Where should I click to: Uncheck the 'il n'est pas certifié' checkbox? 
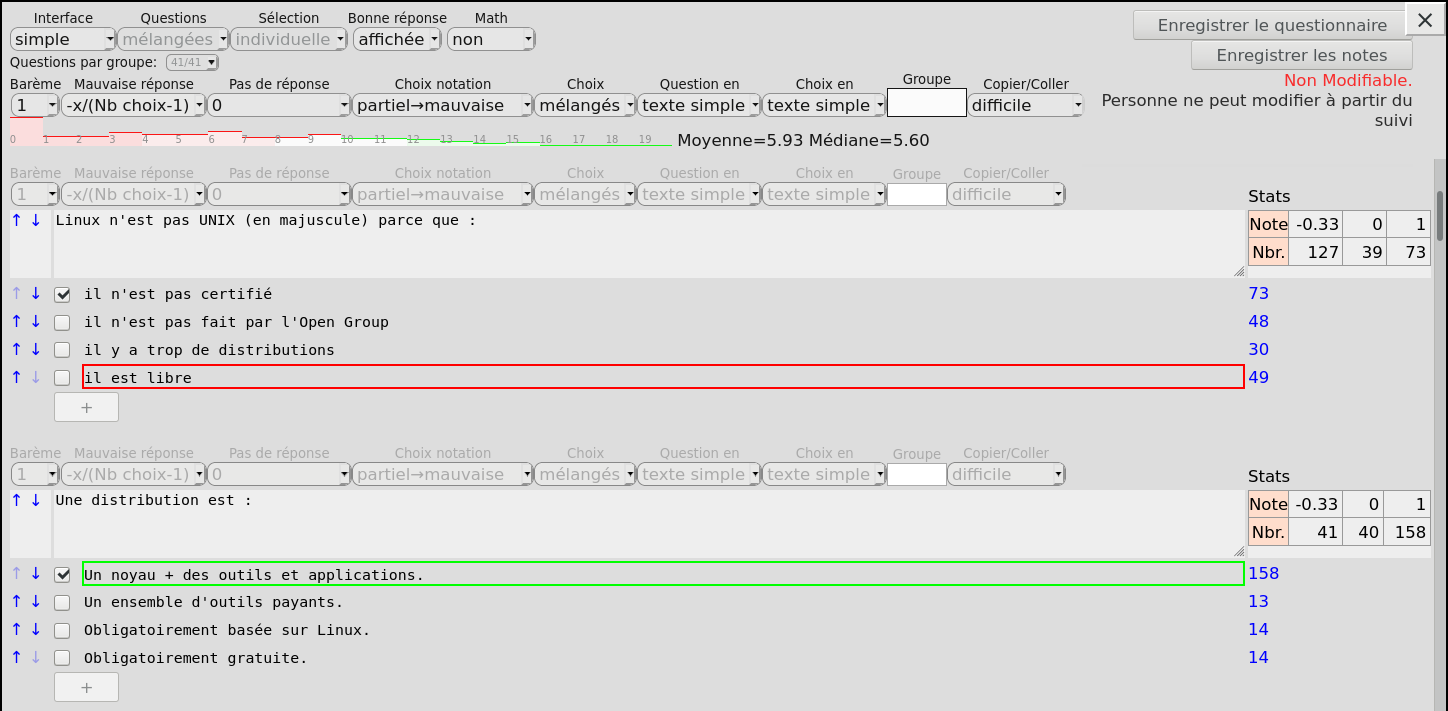pos(62,295)
